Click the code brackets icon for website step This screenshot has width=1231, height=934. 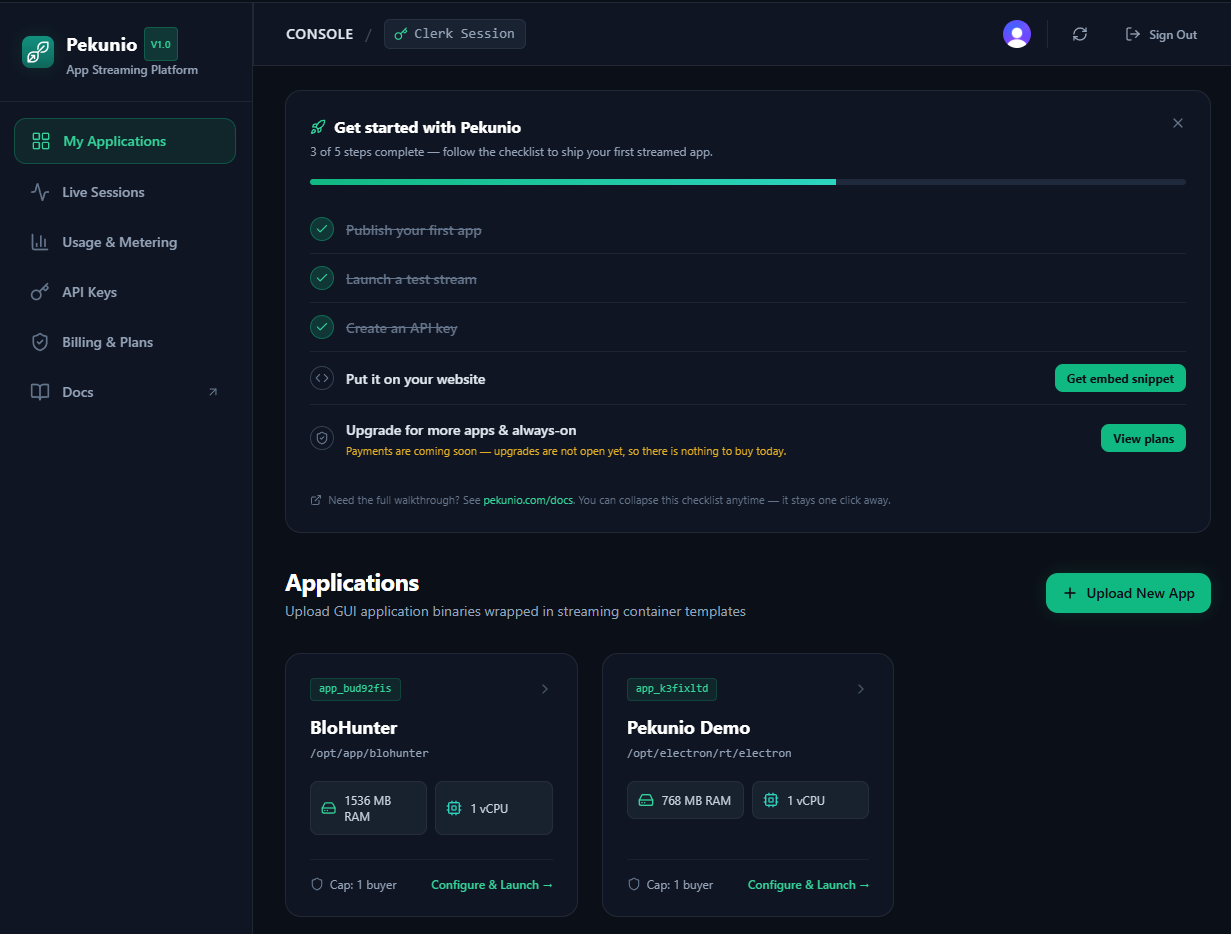click(322, 378)
